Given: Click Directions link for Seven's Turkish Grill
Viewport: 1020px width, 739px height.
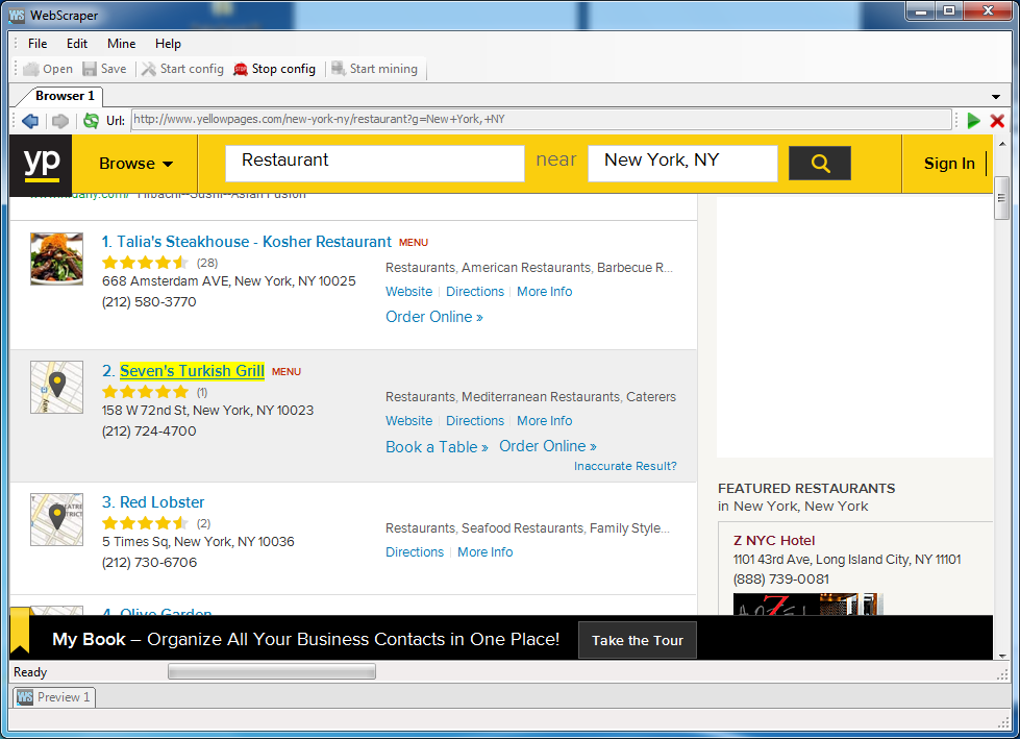Looking at the screenshot, I should click(475, 421).
